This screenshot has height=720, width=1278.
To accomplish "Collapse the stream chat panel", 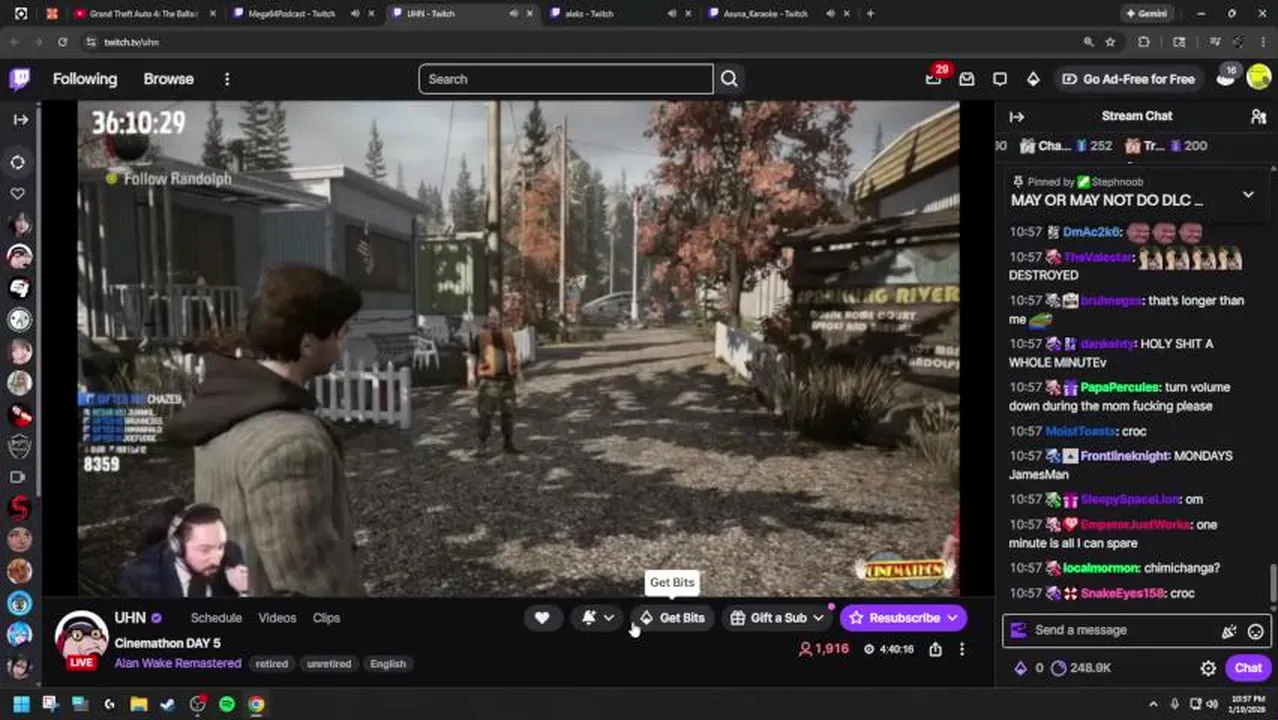I will click(1016, 117).
